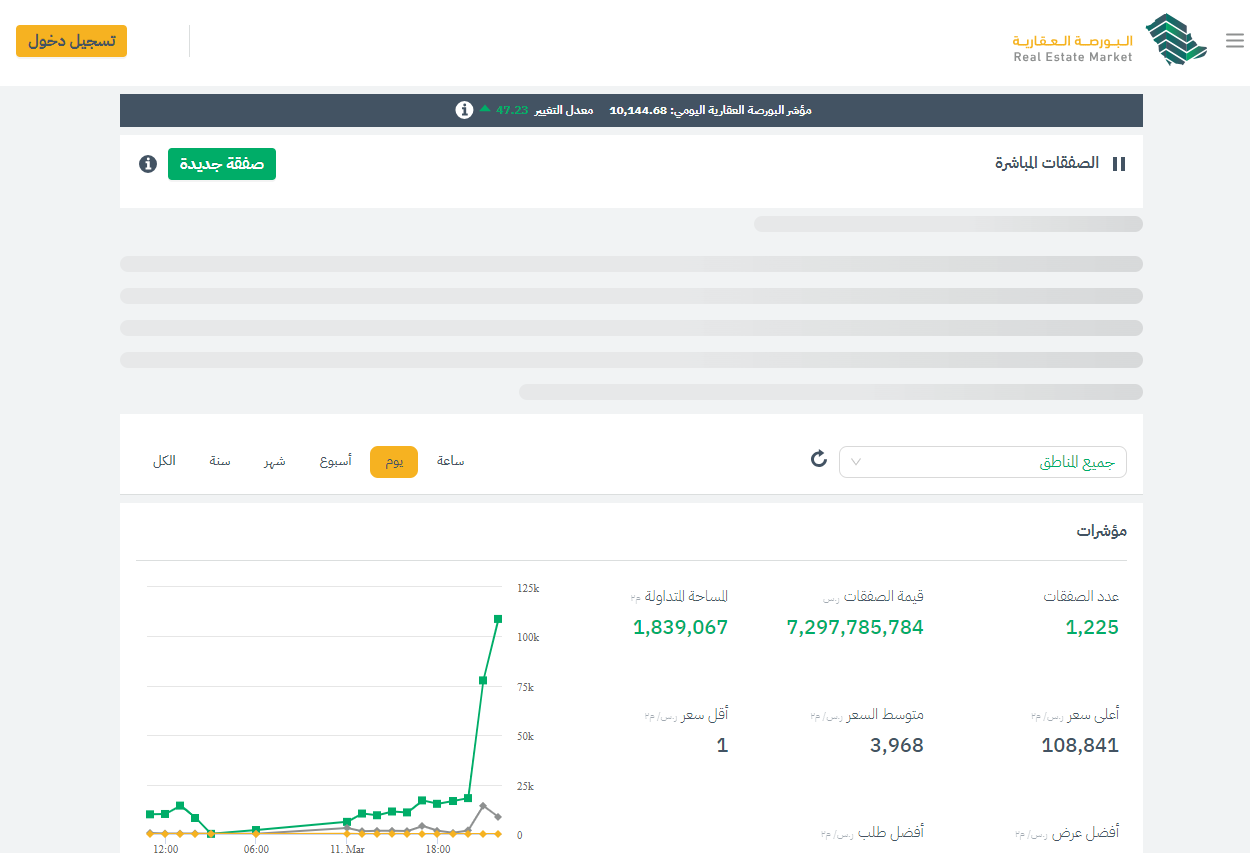This screenshot has width=1250, height=853.
Task: Choose the سنة time range
Action: click(220, 461)
